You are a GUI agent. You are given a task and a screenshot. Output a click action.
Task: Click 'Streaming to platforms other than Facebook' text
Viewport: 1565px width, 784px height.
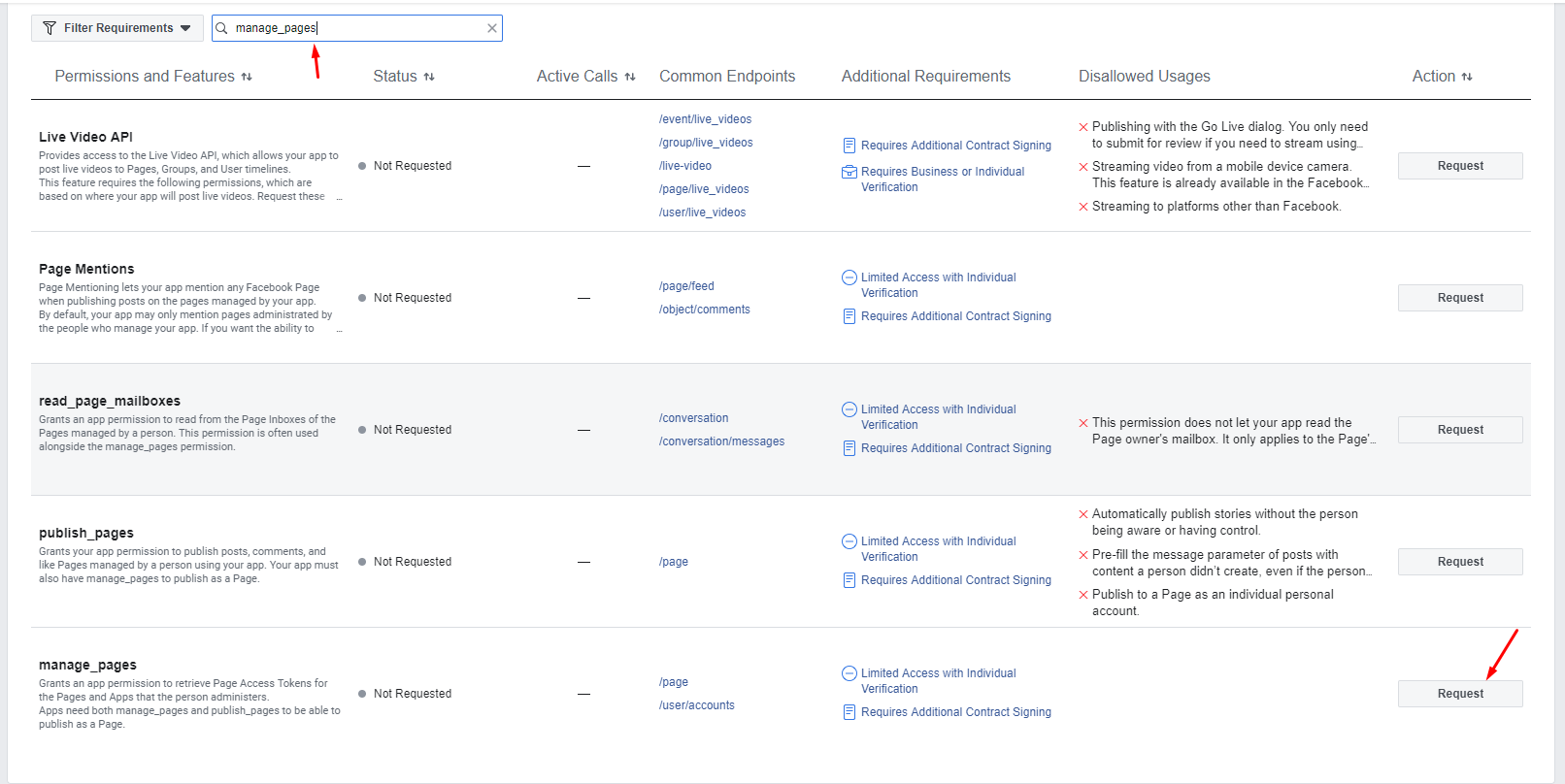[1216, 207]
